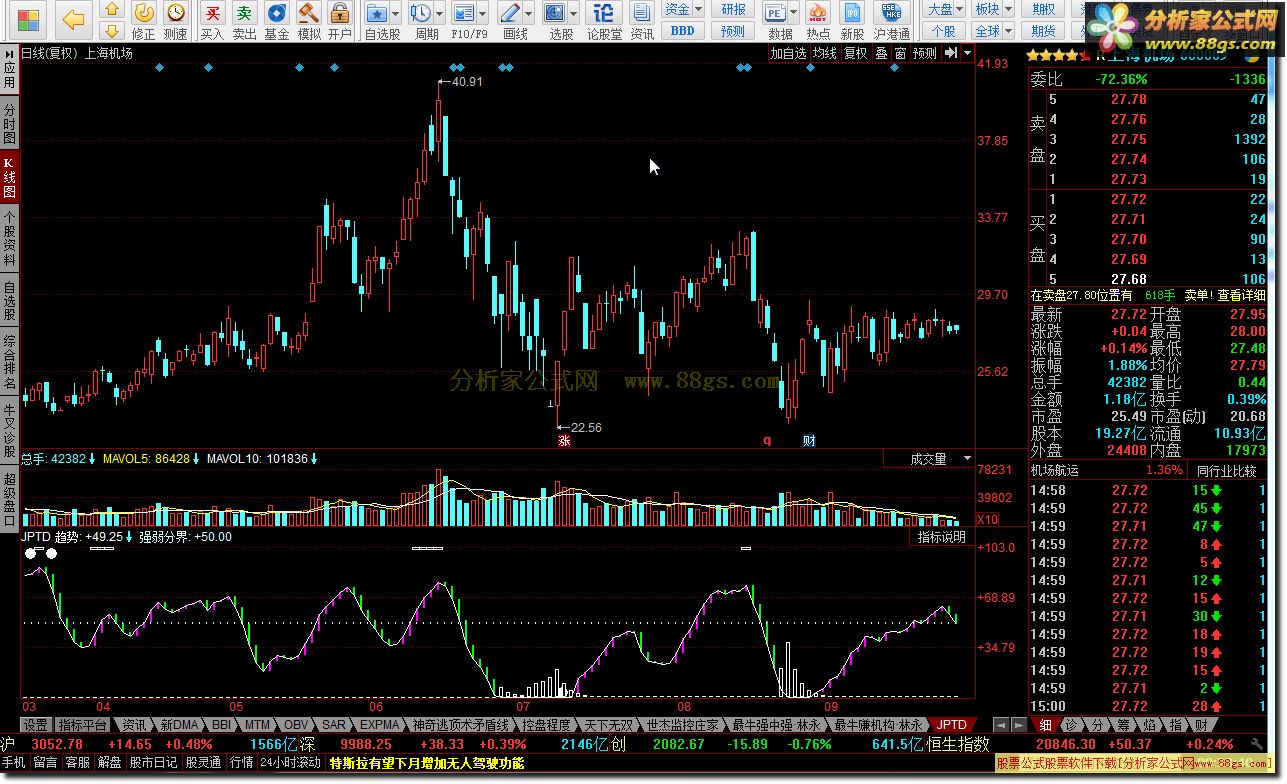Screen dimensions: 1287x784
Task: Expand the F10/F9 dropdown arrow
Action: [483, 13]
